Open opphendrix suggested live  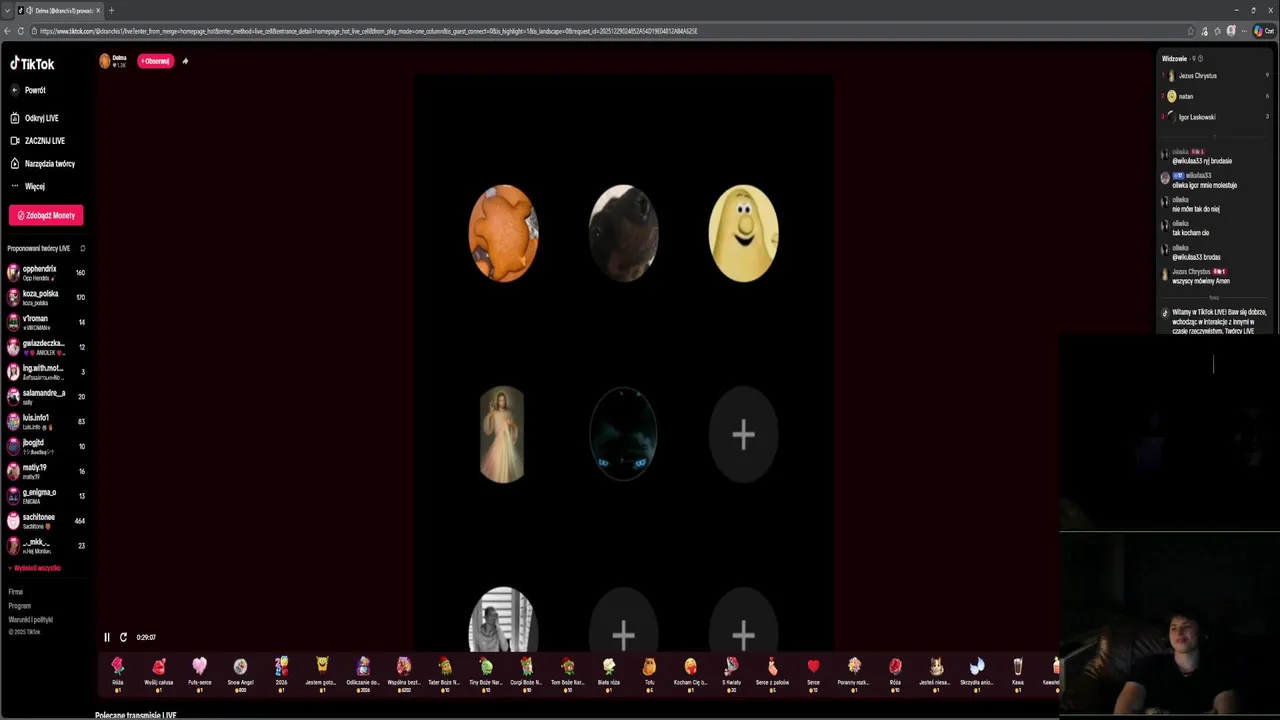pos(45,273)
